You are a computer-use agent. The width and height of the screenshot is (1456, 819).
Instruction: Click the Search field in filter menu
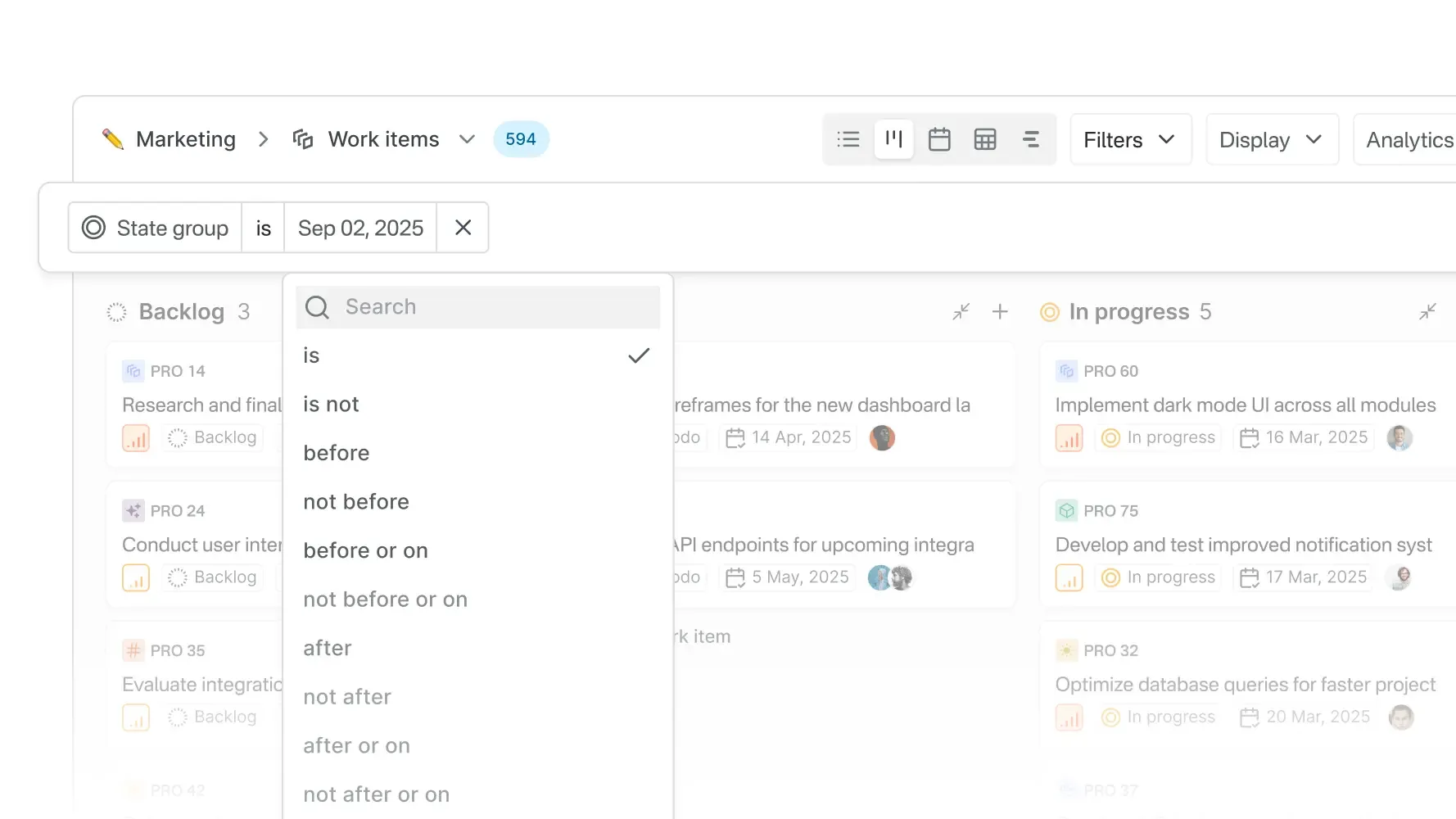pyautogui.click(x=477, y=306)
